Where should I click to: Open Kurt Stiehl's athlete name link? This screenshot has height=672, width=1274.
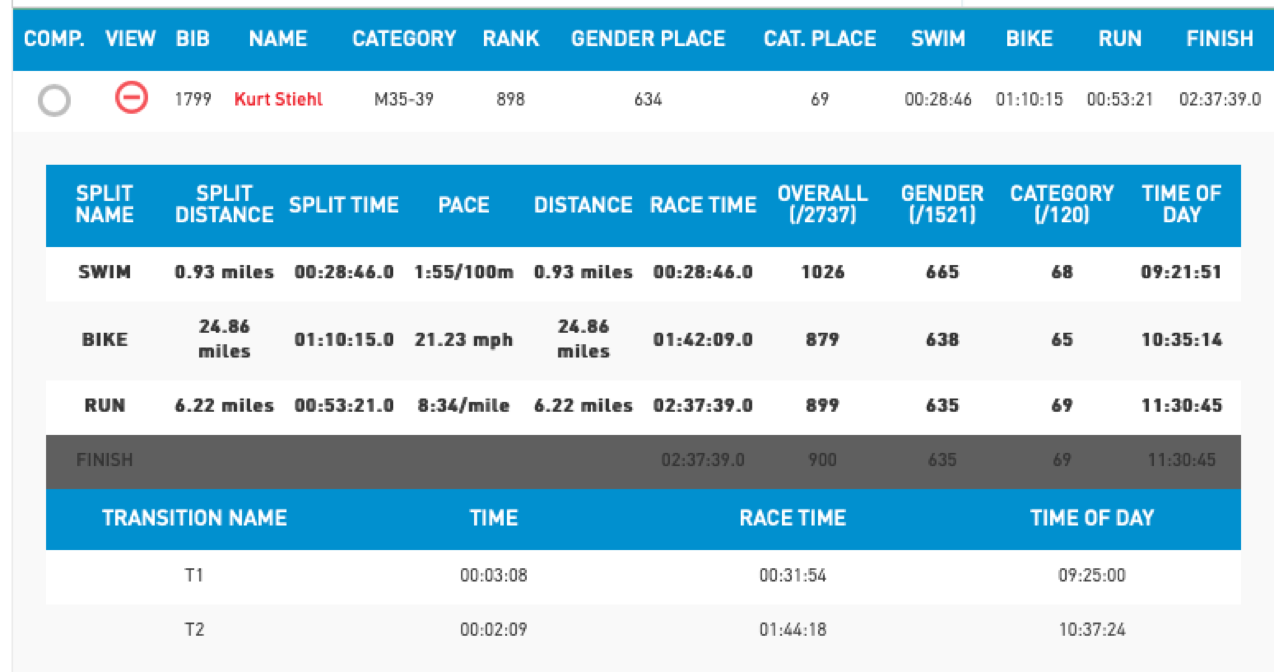pyautogui.click(x=278, y=99)
